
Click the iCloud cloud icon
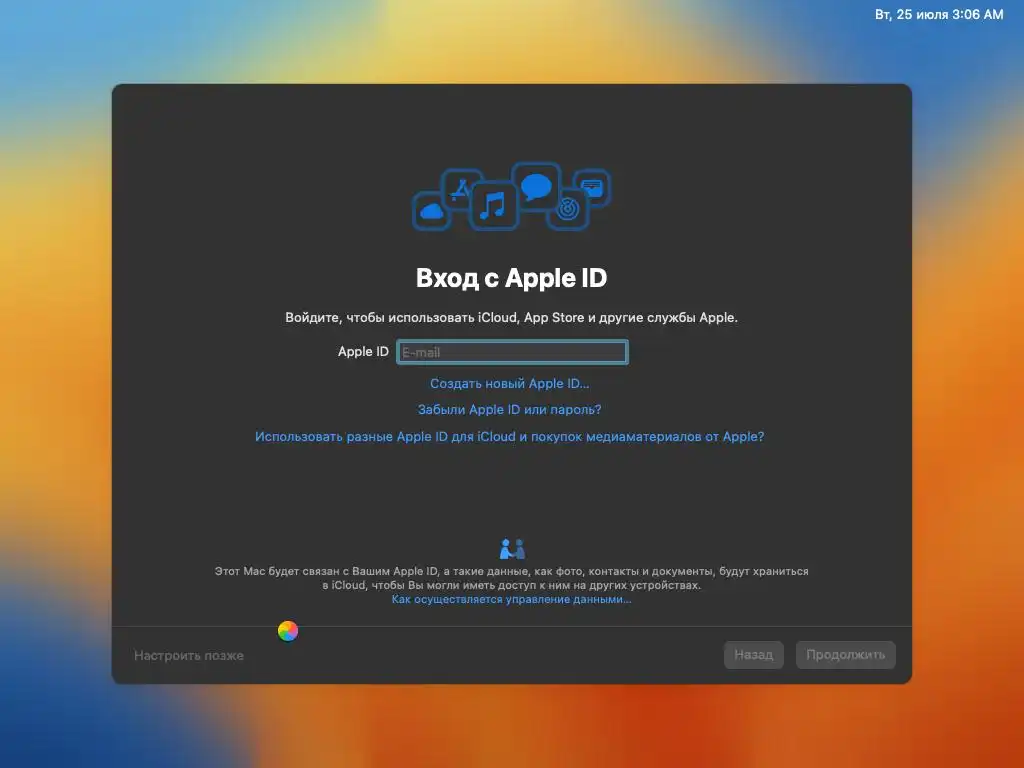point(431,211)
